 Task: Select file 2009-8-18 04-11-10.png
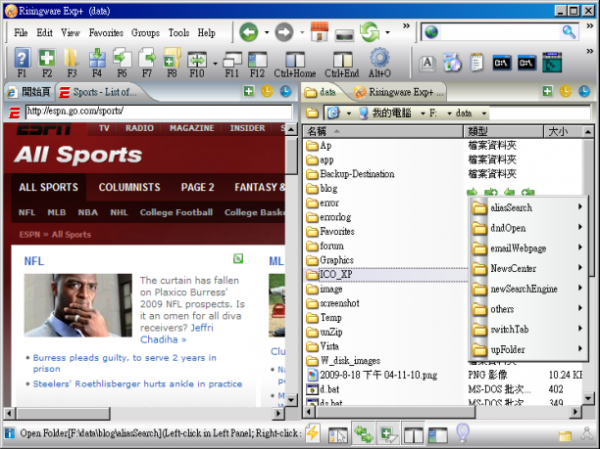372,375
